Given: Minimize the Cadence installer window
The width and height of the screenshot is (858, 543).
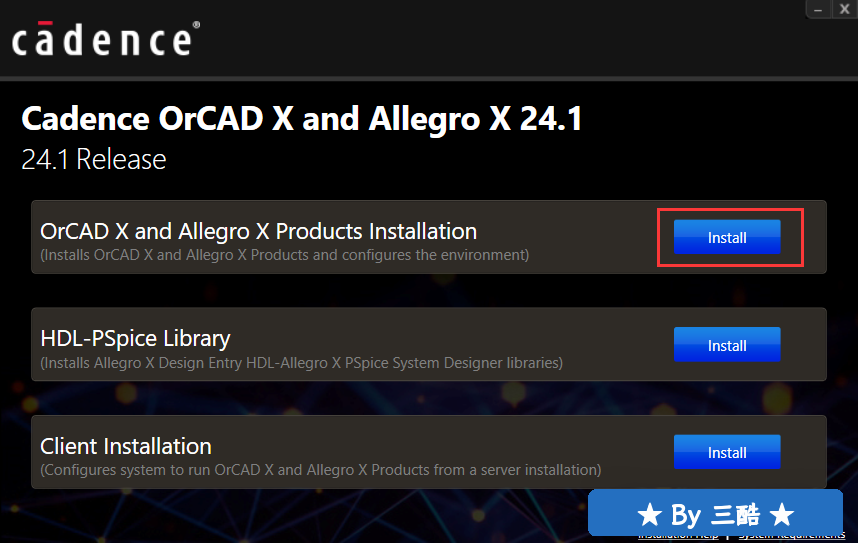Looking at the screenshot, I should (x=818, y=9).
